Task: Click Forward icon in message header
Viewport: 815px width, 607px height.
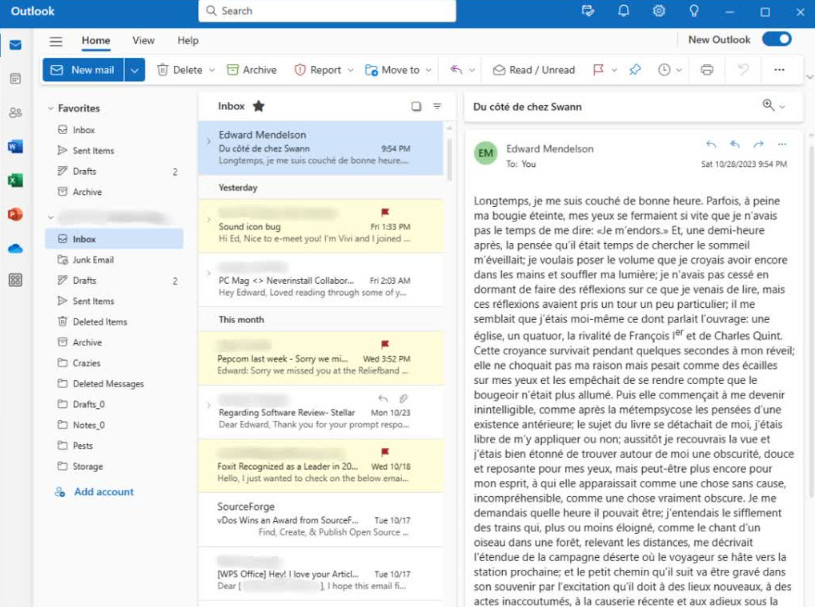Action: (758, 144)
